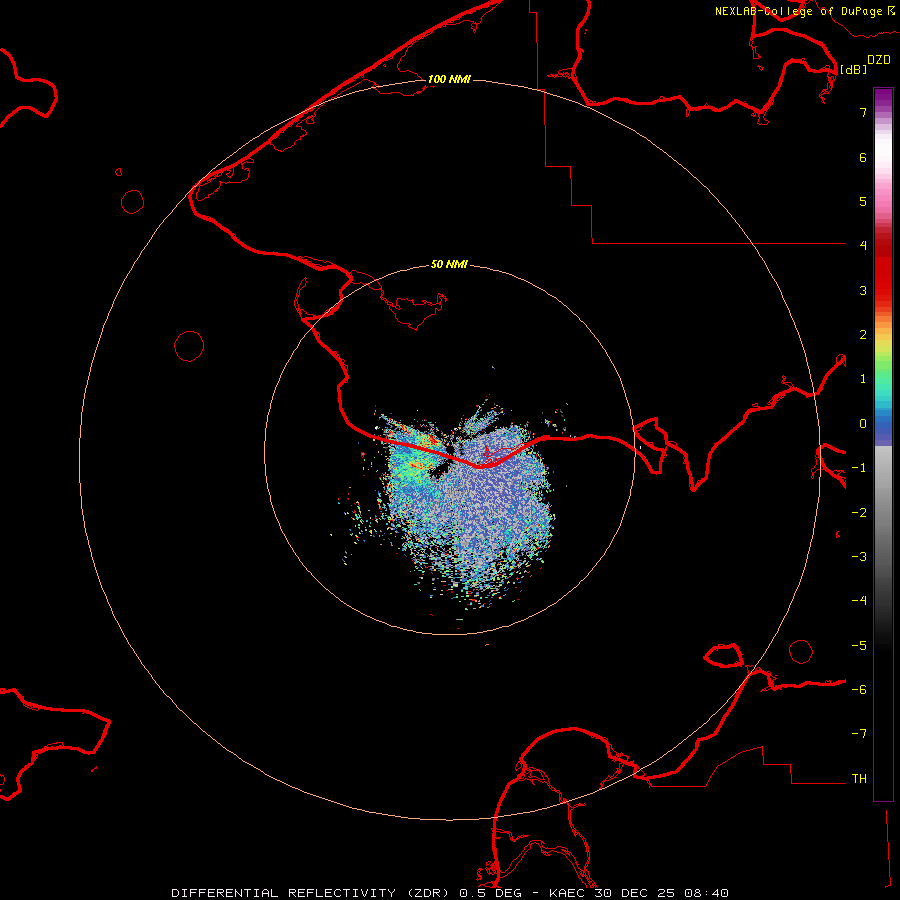Image resolution: width=900 pixels, height=900 pixels.
Task: Select the "-6" tick on the color scale
Action: [x=859, y=690]
